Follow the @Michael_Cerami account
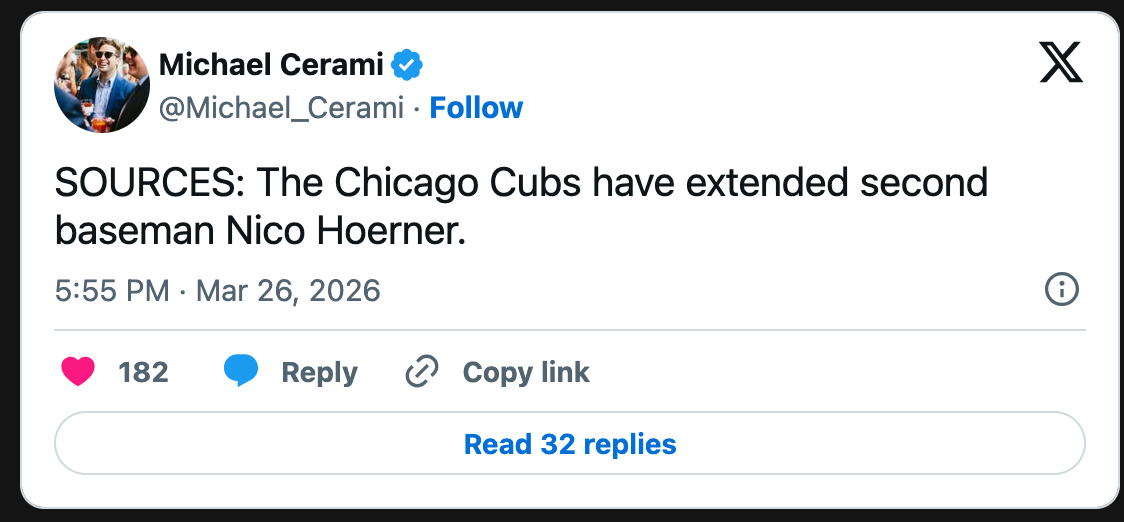Viewport: 1124px width, 522px height. point(476,108)
